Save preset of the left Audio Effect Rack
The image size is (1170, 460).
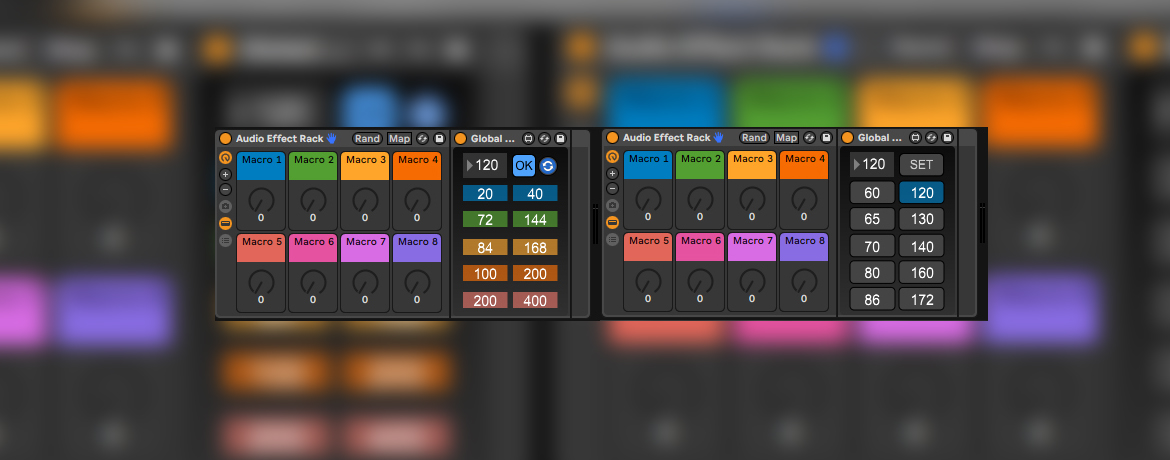tap(439, 138)
